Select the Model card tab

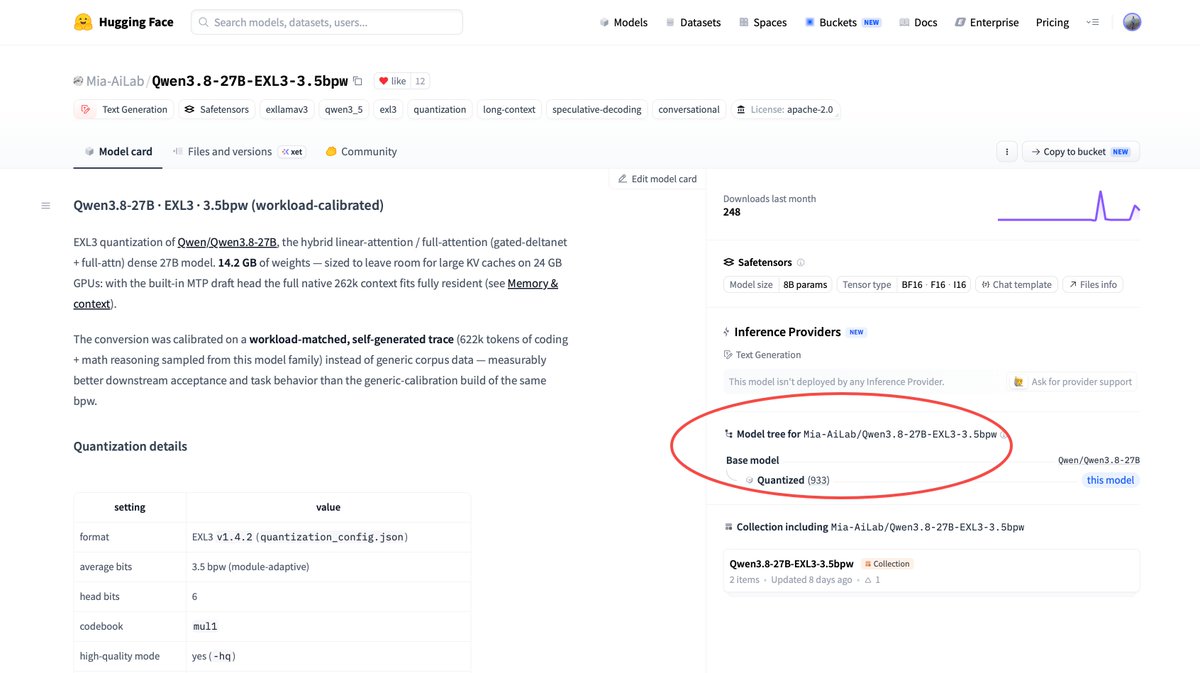118,152
